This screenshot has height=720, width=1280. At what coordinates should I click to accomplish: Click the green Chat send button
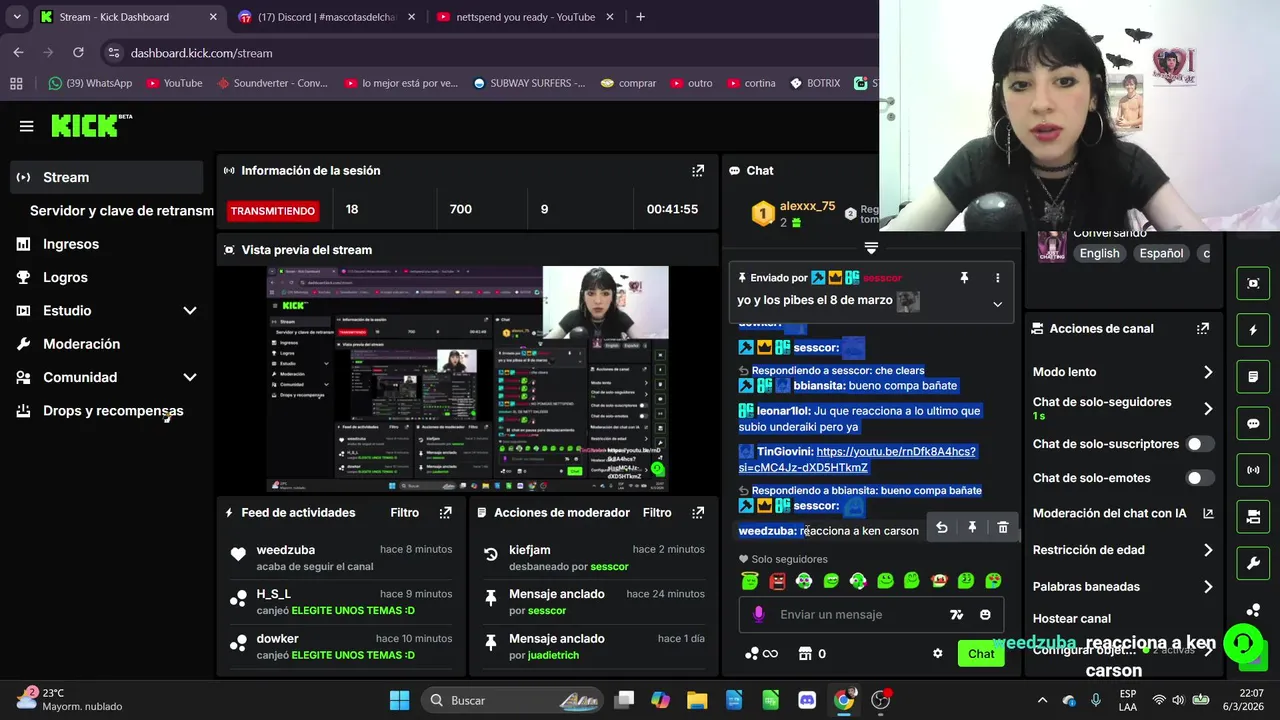point(980,654)
